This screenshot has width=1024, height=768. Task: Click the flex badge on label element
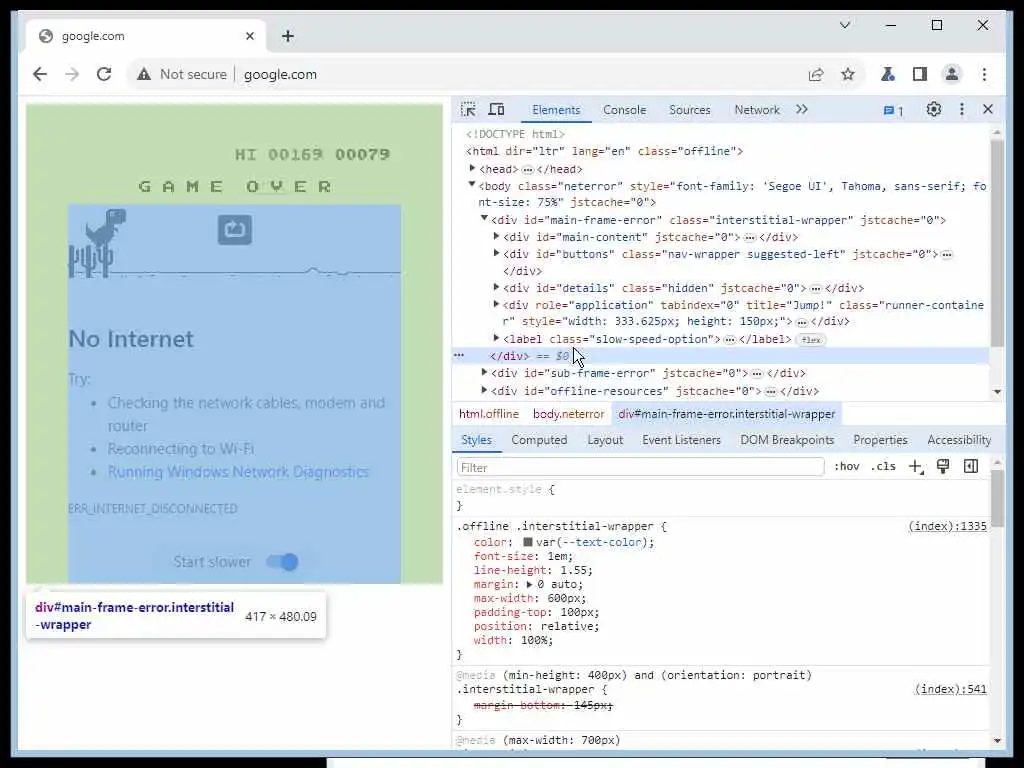pos(810,340)
